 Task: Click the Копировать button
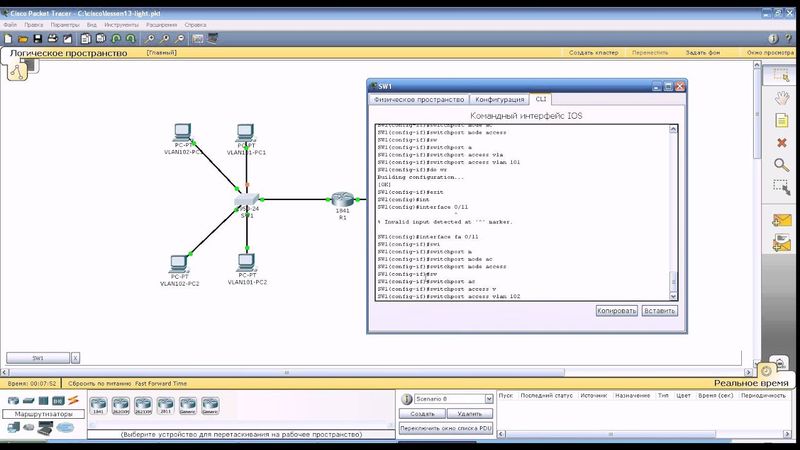616,310
